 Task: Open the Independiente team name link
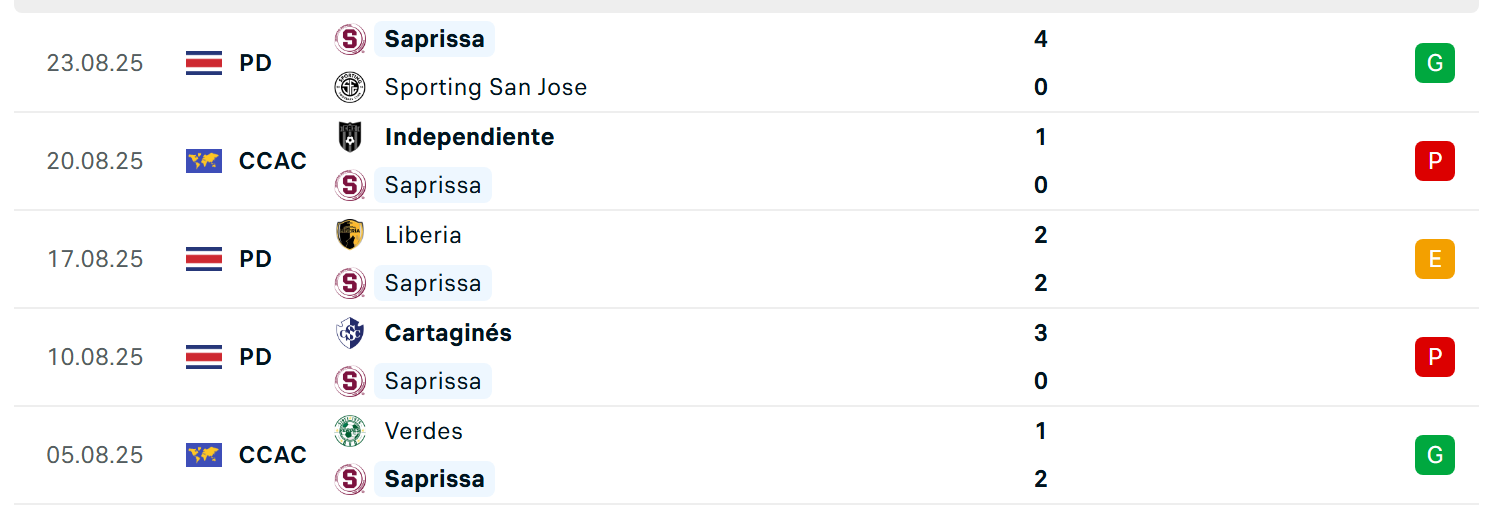(x=470, y=137)
